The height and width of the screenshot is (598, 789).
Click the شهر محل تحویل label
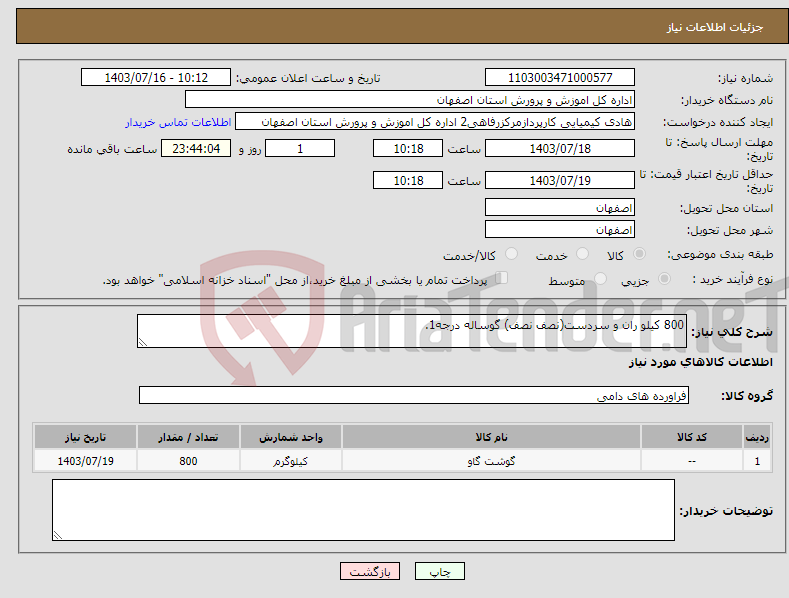(730, 231)
